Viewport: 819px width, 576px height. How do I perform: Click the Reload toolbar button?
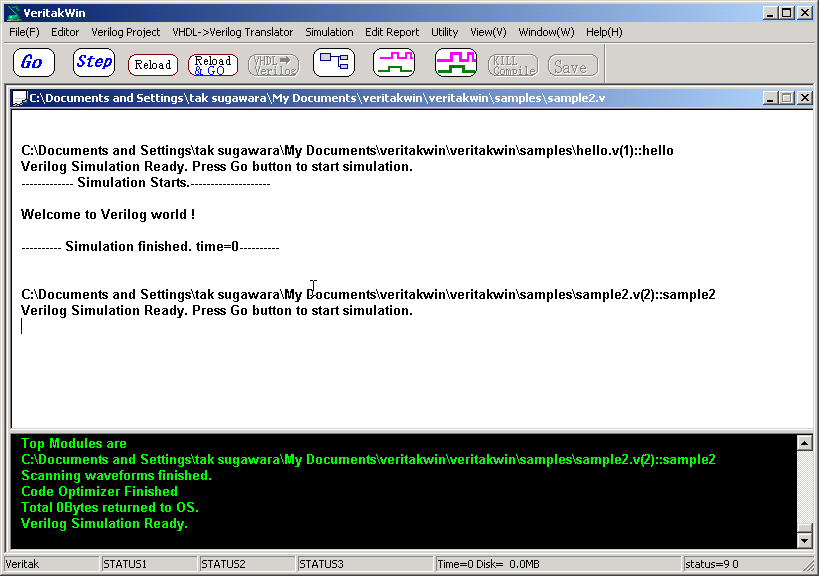coord(153,65)
